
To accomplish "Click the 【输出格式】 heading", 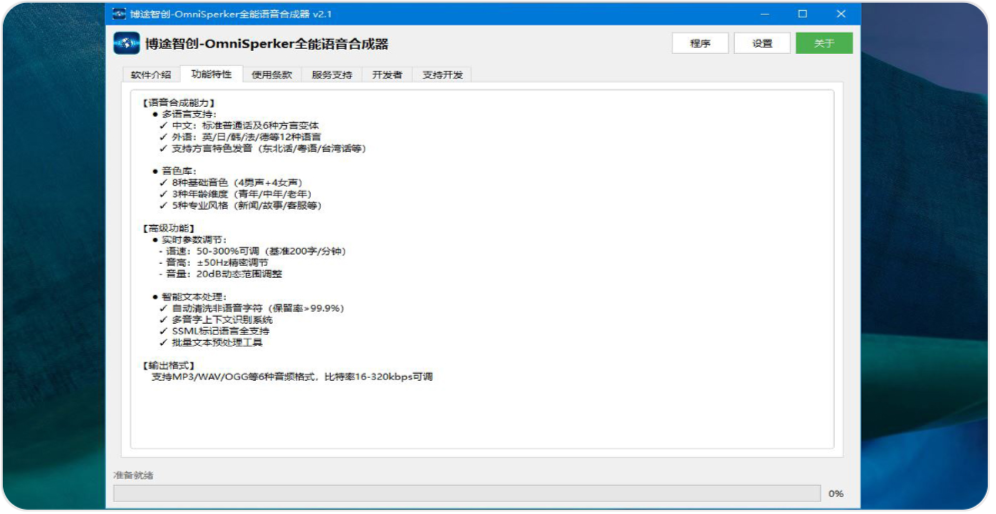I will point(168,366).
